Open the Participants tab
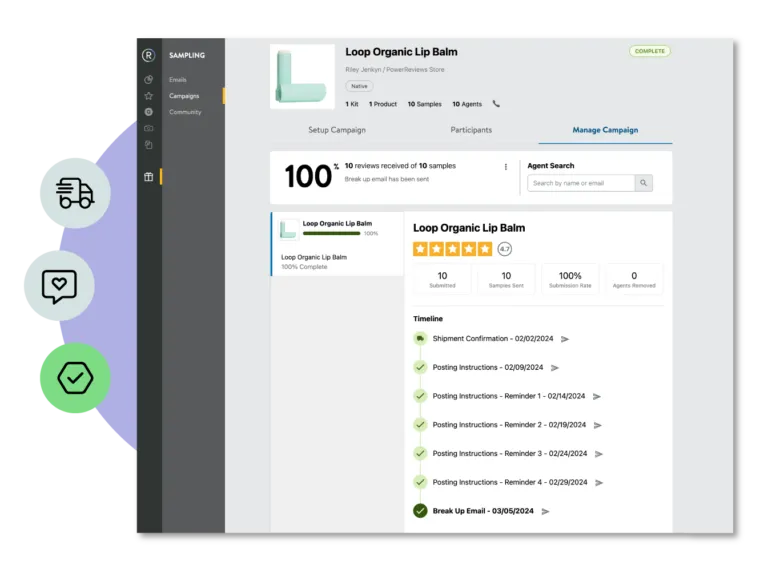Screen dimensions: 768x573 tap(471, 130)
